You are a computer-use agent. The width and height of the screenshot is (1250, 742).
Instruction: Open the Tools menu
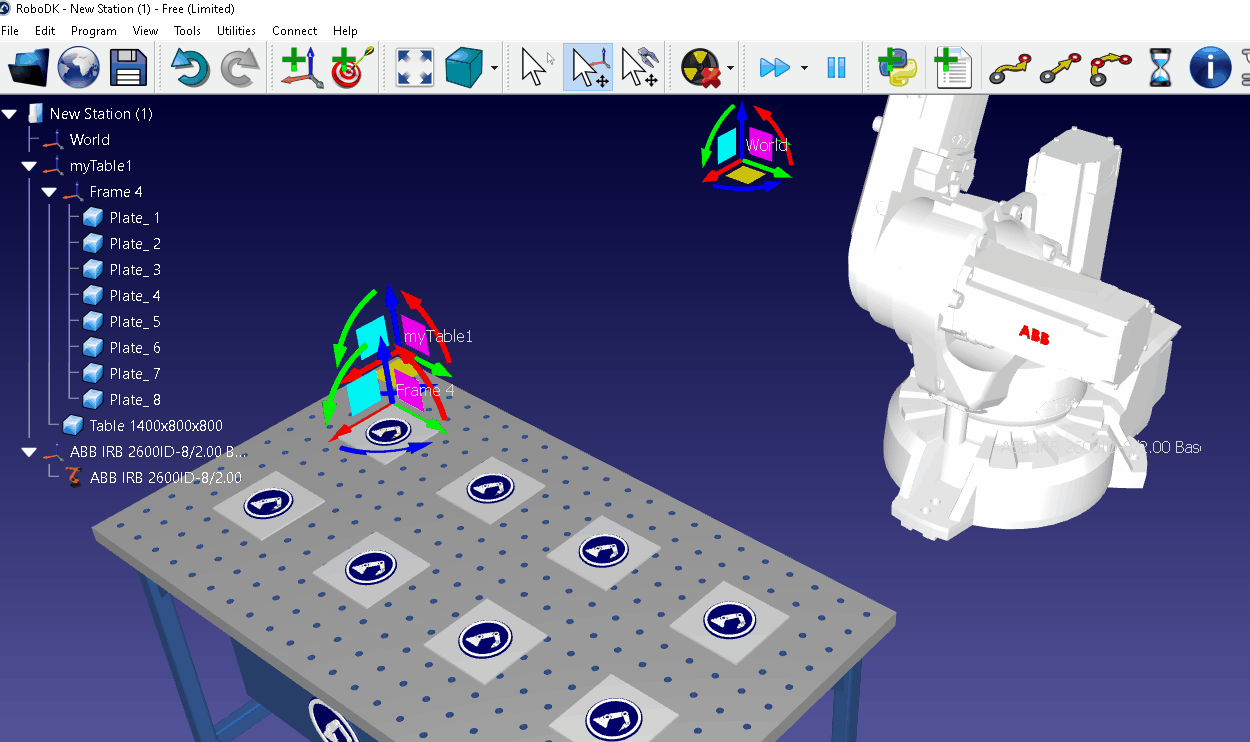[187, 31]
